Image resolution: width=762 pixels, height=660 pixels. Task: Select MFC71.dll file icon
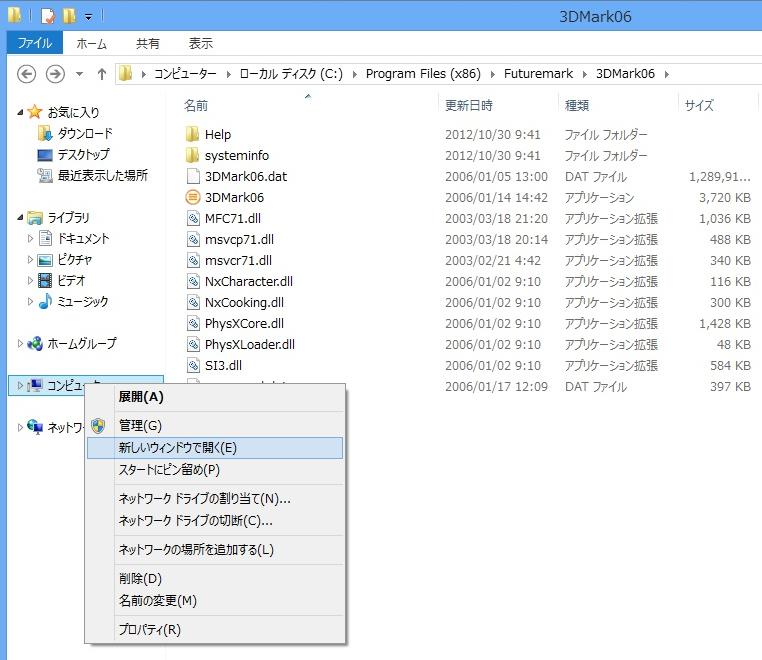tap(193, 218)
